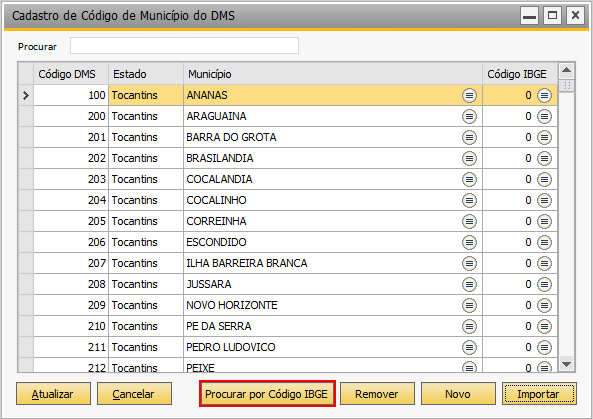The width and height of the screenshot is (593, 419).
Task: Open the list icon beside JUSSARA município
Action: pos(469,284)
